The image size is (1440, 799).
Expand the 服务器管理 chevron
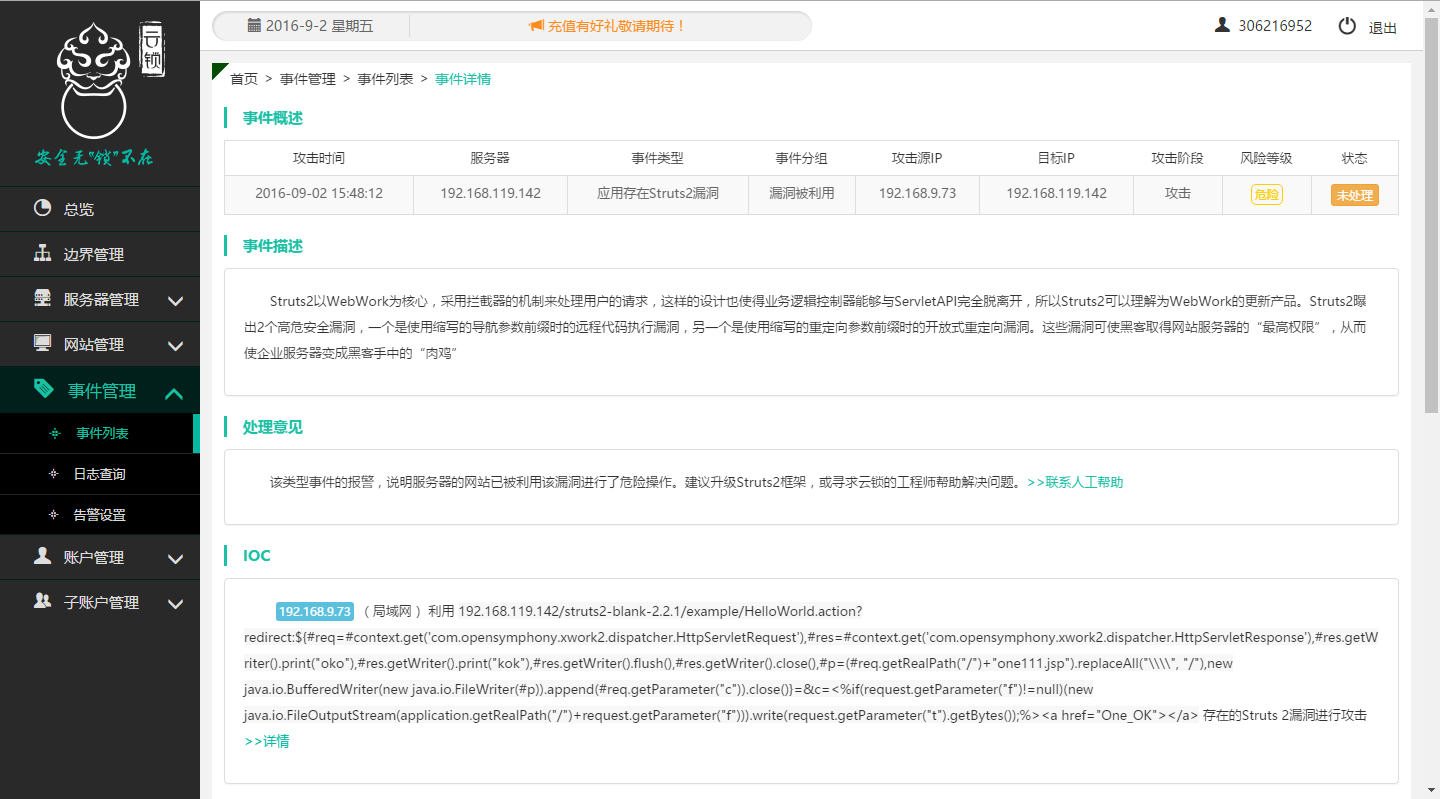176,300
